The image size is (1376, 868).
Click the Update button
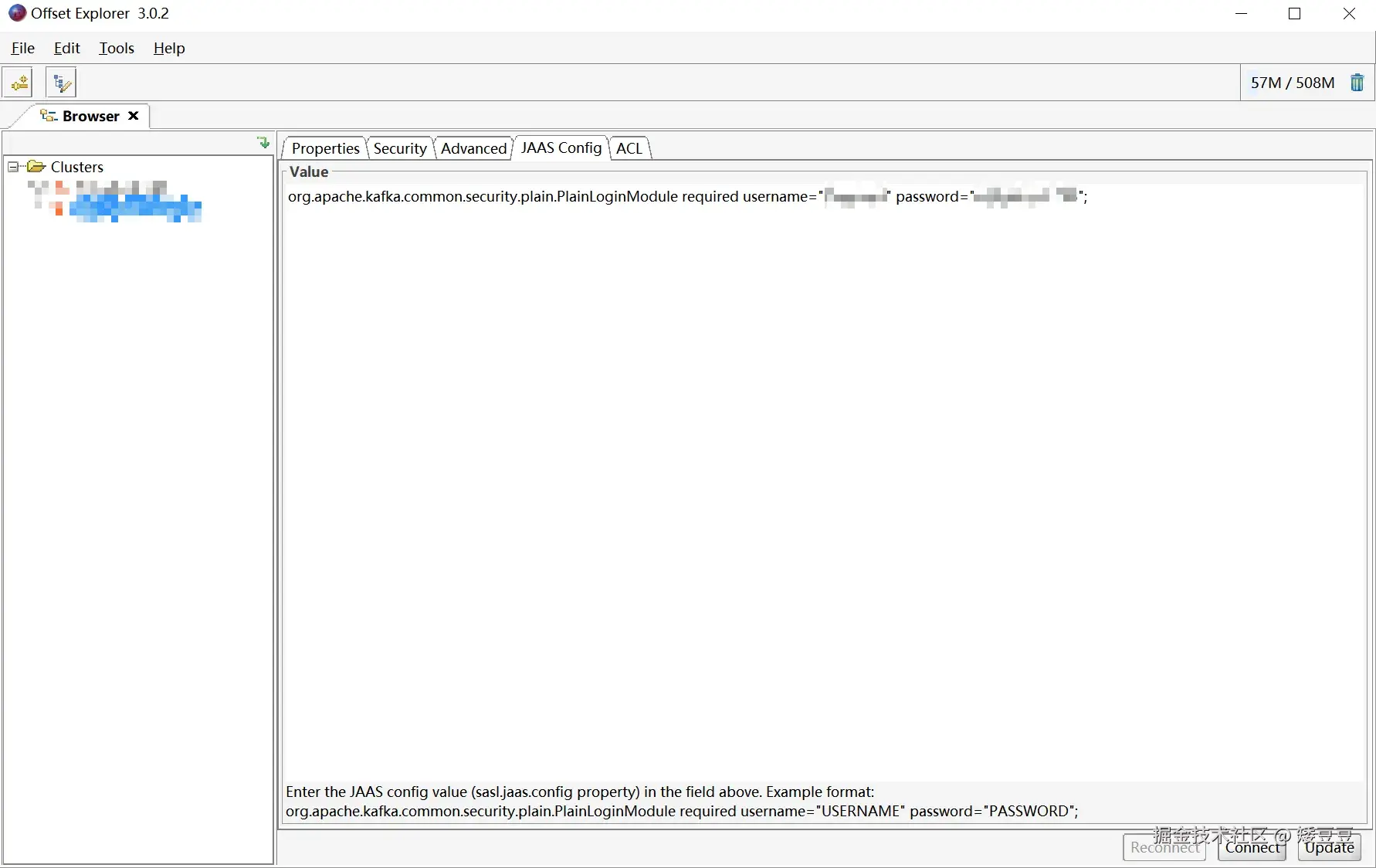tap(1330, 847)
